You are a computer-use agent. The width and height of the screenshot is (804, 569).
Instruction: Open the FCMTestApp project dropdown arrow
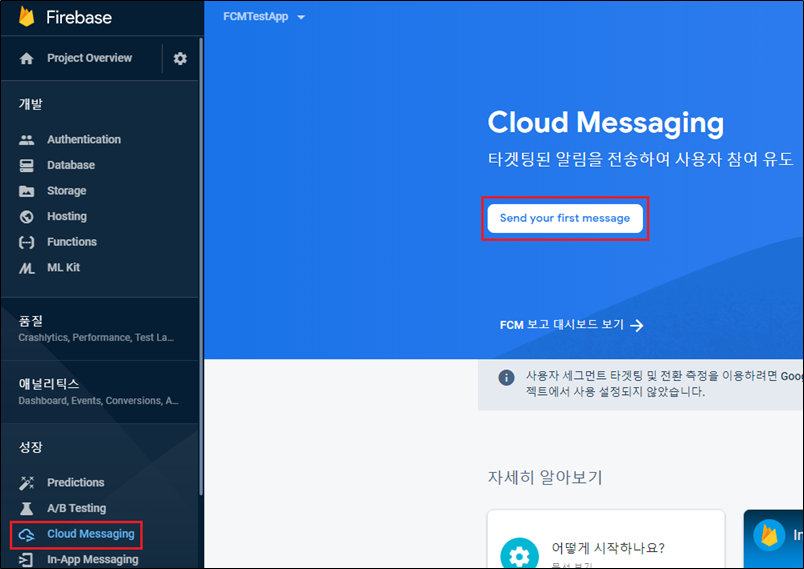tap(301, 17)
